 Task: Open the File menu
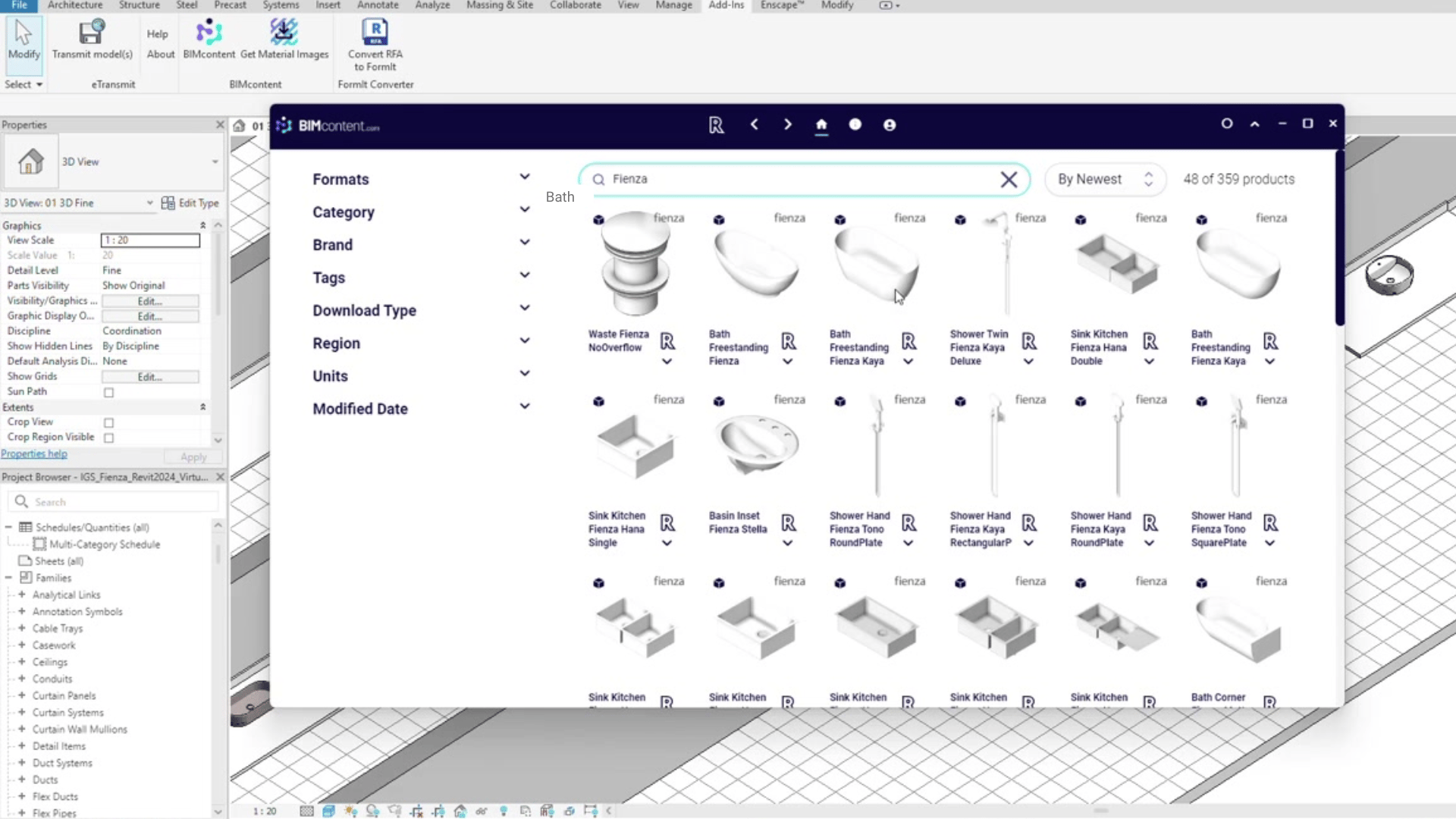tap(19, 5)
